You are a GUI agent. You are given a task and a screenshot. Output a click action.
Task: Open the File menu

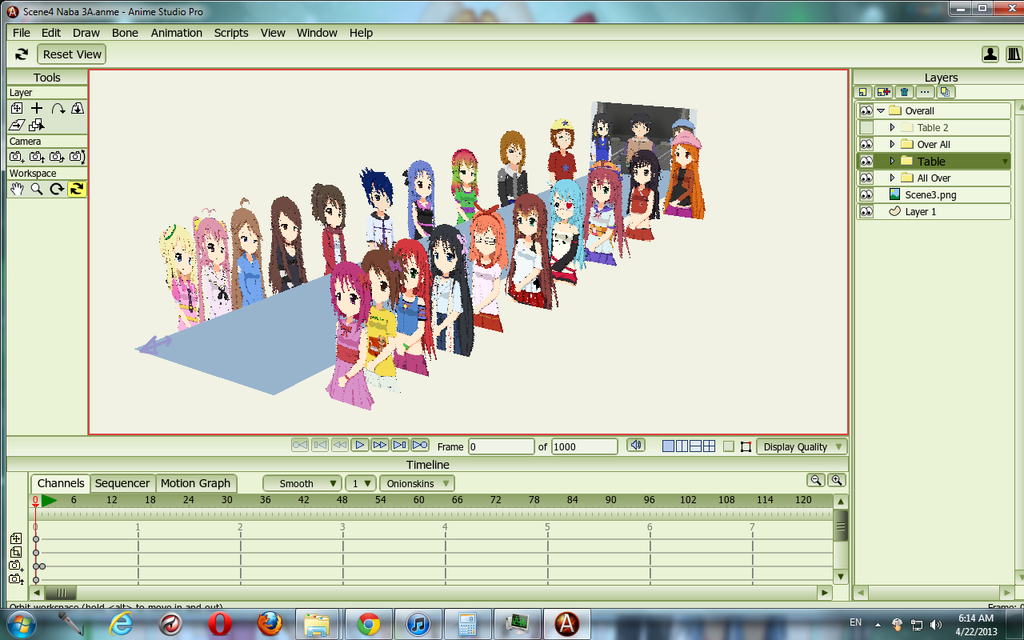coord(22,33)
